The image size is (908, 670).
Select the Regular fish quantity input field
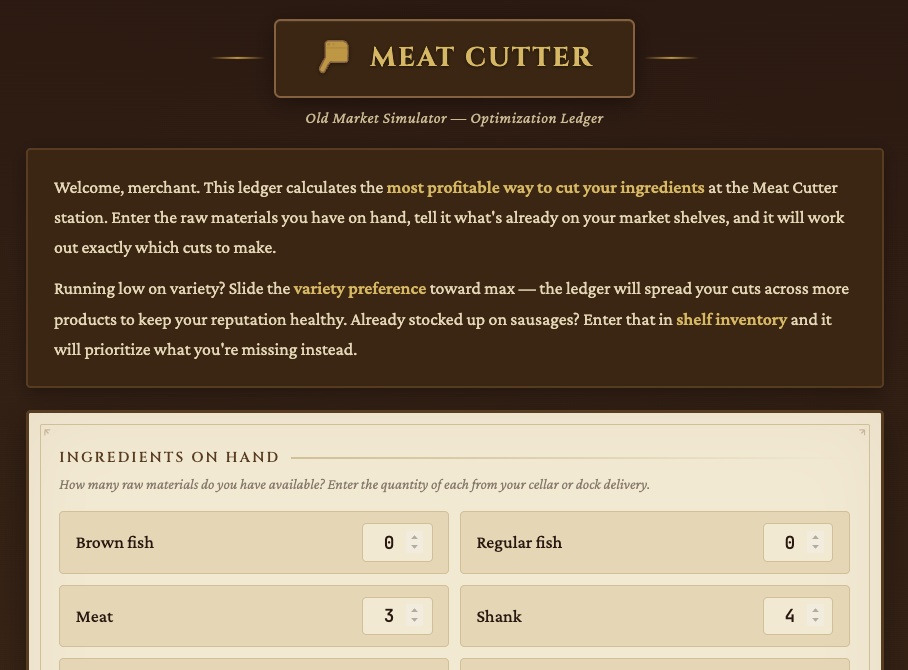pos(790,542)
